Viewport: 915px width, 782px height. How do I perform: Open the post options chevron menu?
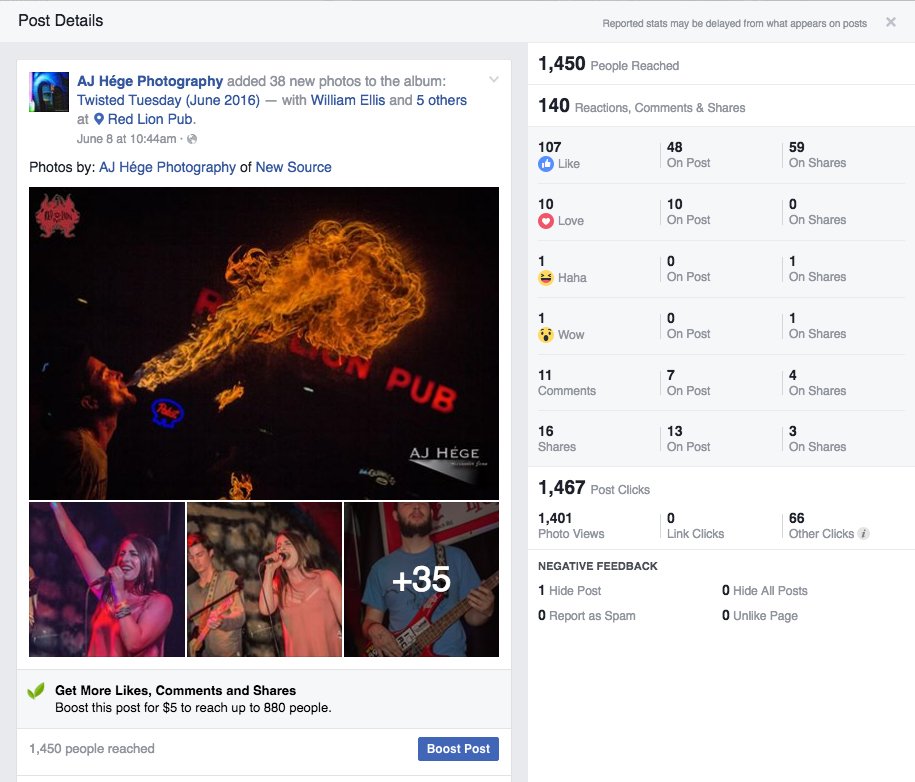click(x=494, y=79)
